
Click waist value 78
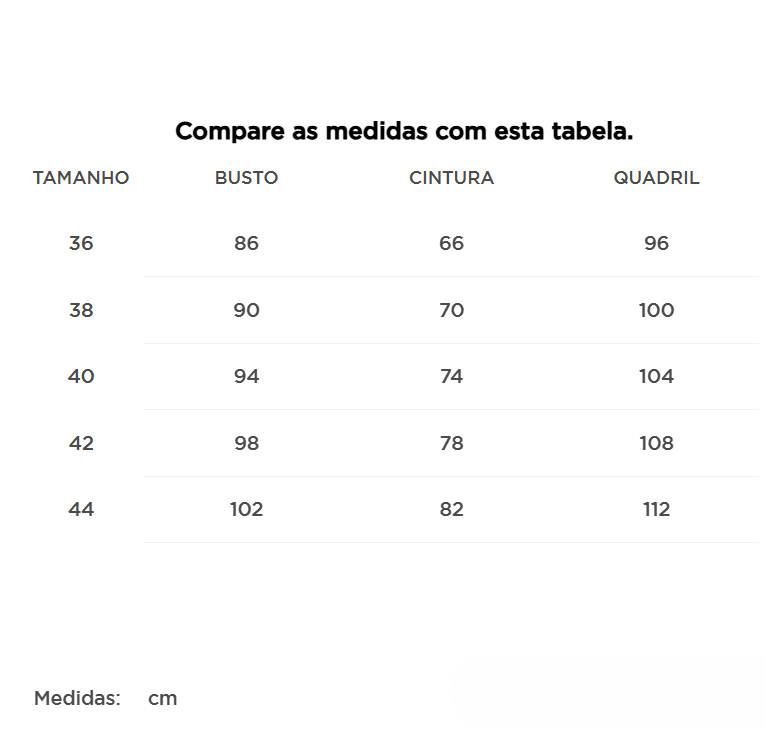click(451, 443)
